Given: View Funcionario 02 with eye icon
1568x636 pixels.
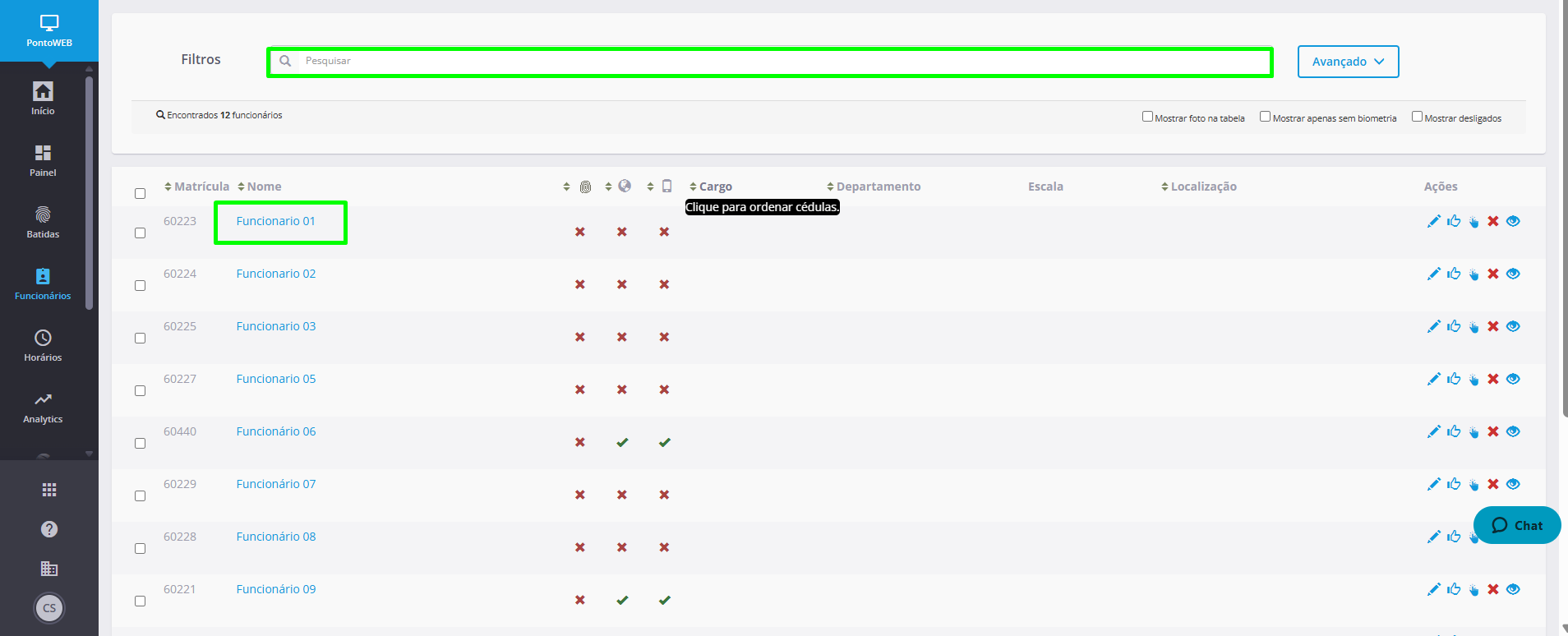Looking at the screenshot, I should click(1513, 274).
